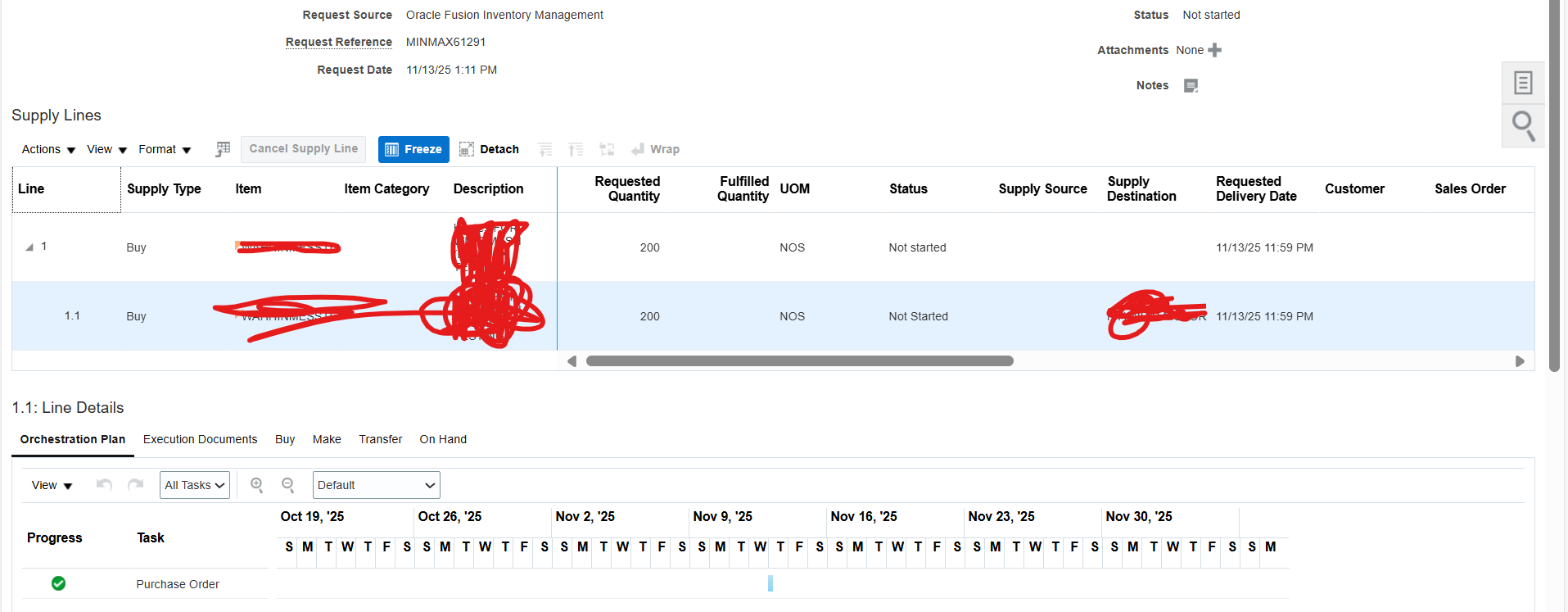Open the Default time scale dropdown
Viewport: 1568px width, 612px height.
pos(377,485)
